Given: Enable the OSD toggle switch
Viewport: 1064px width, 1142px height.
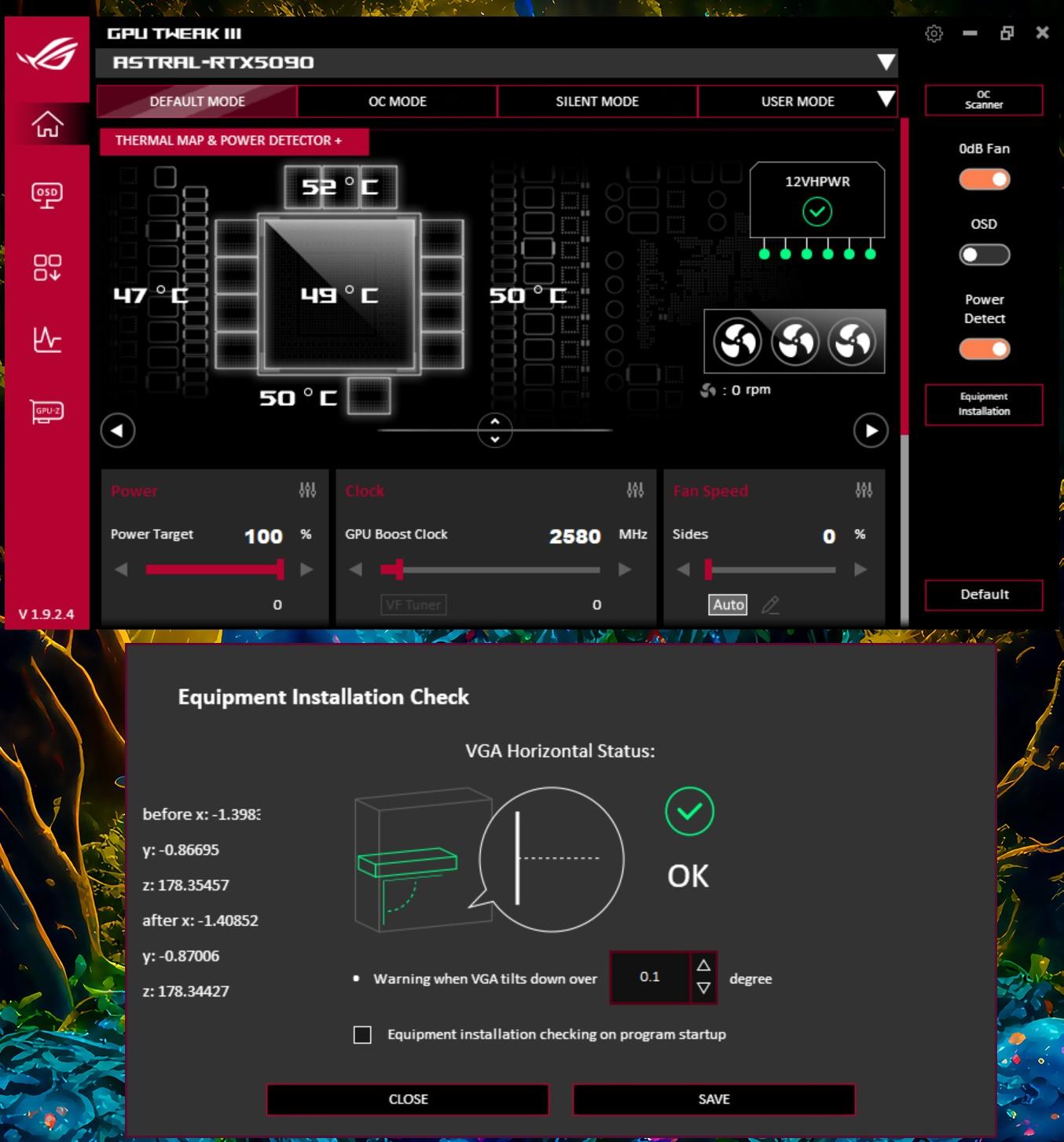Looking at the screenshot, I should (984, 255).
